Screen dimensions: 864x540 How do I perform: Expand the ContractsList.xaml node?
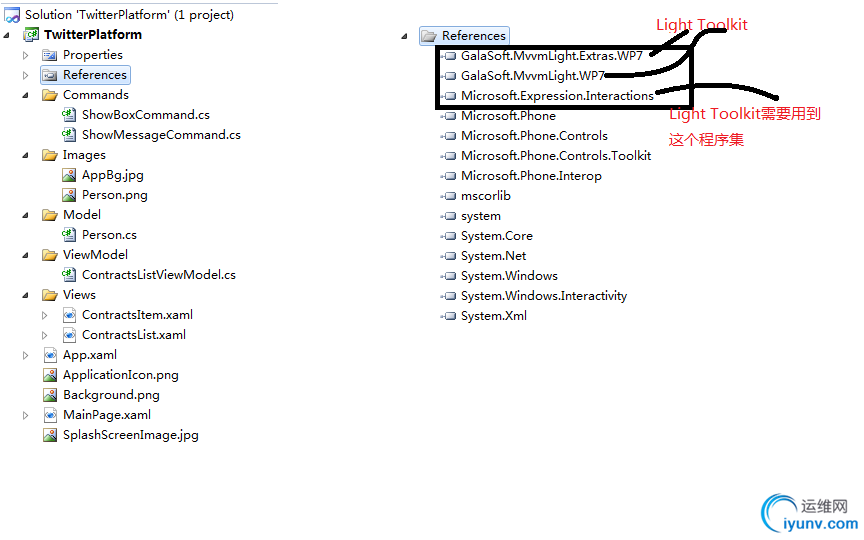click(45, 335)
